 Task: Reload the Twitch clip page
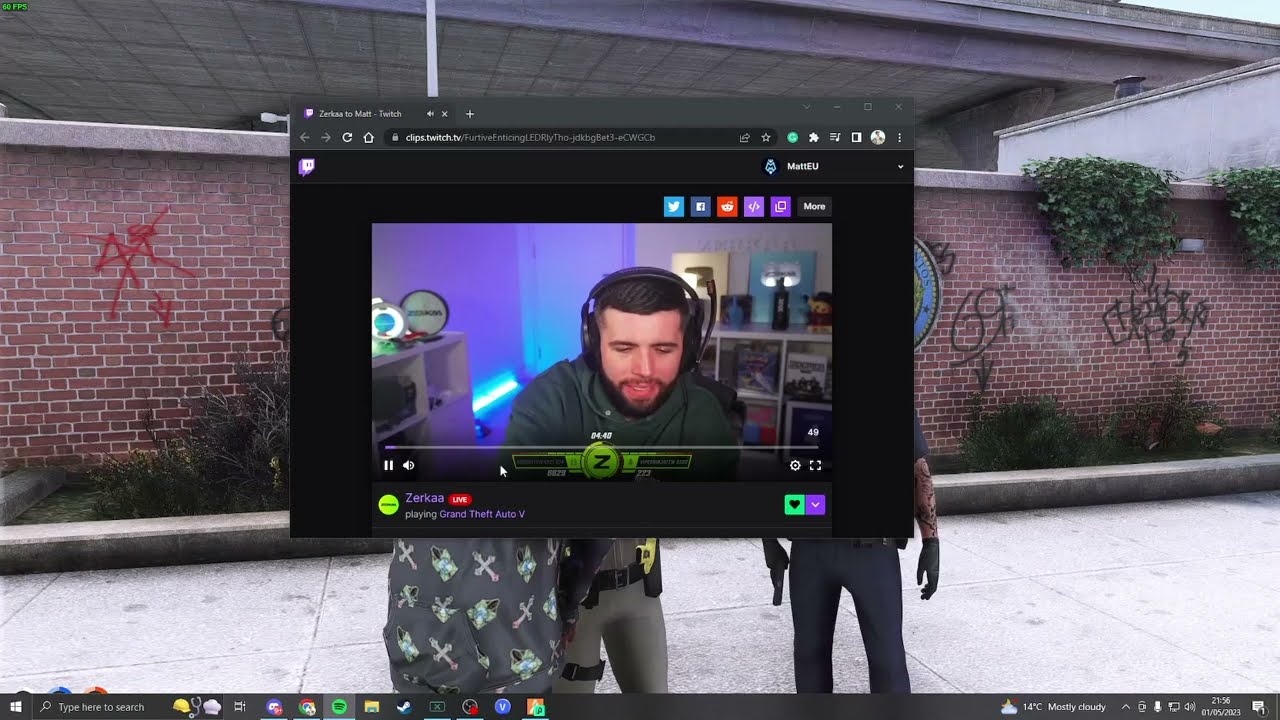point(347,137)
